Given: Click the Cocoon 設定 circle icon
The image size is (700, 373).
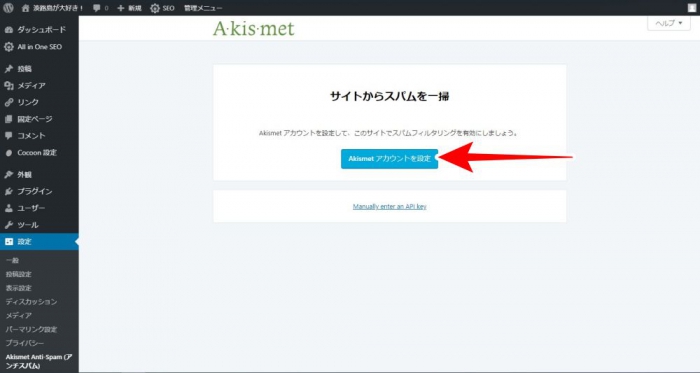Looking at the screenshot, I should pyautogui.click(x=8, y=153).
